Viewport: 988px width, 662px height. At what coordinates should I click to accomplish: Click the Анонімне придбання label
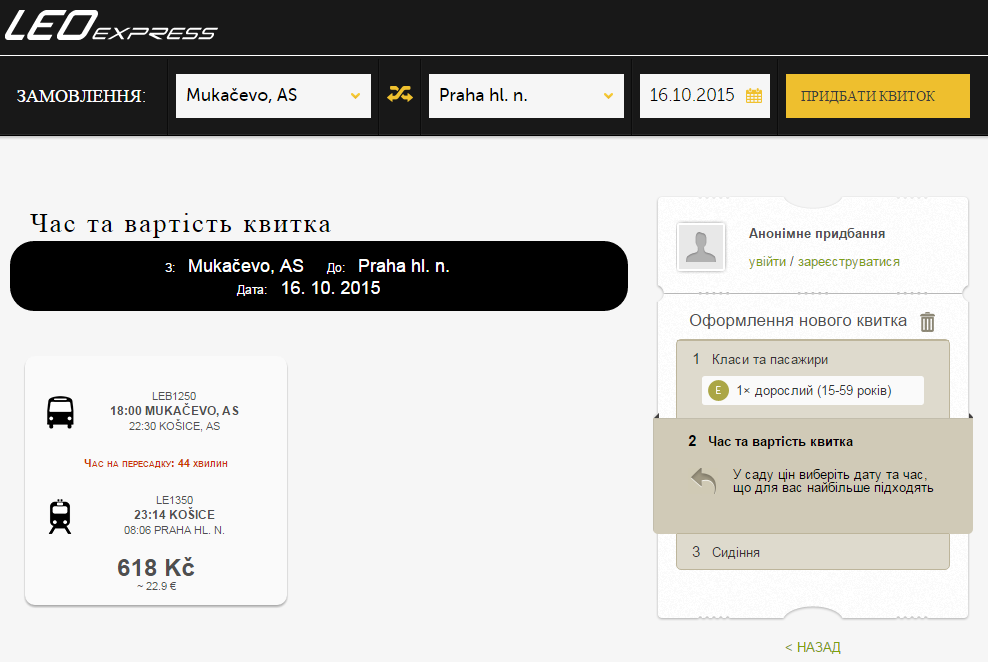817,234
